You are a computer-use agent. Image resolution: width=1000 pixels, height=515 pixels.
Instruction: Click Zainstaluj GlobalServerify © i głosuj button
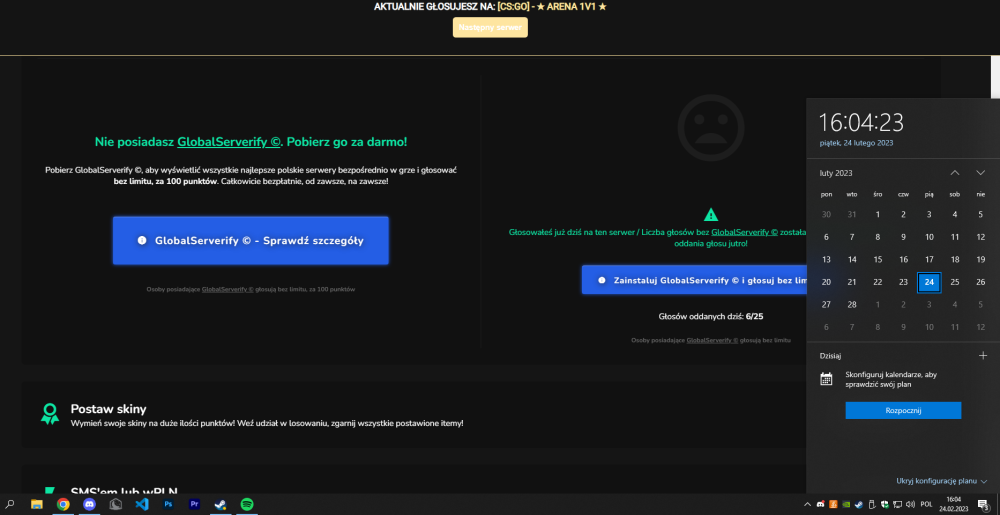click(694, 280)
